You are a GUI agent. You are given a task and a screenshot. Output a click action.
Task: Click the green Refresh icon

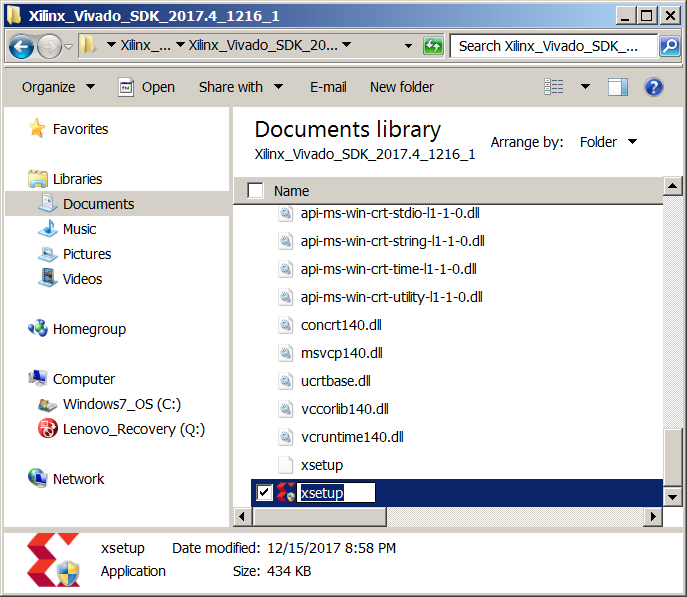click(x=433, y=46)
